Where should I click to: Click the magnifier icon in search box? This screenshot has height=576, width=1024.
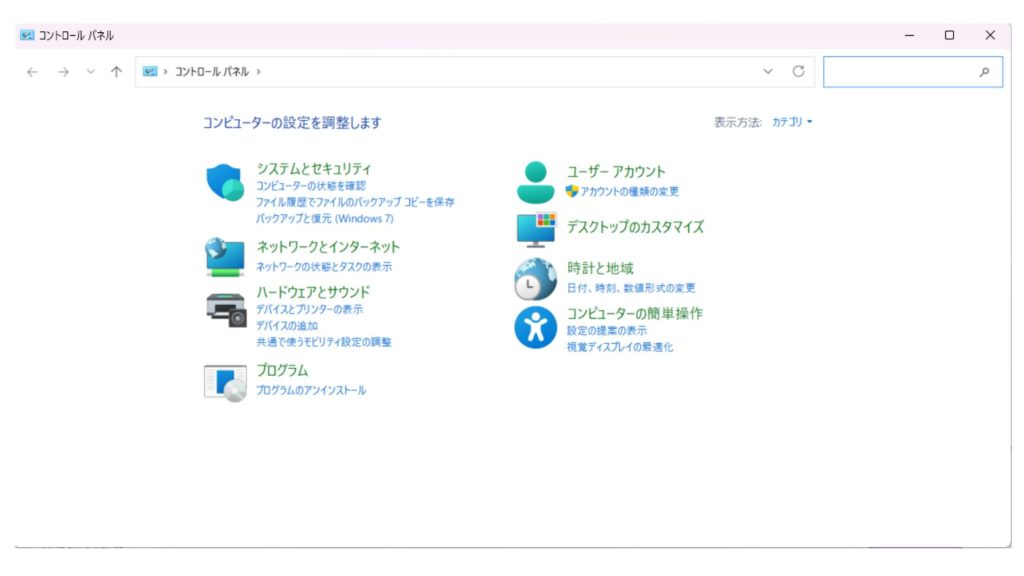click(x=984, y=72)
